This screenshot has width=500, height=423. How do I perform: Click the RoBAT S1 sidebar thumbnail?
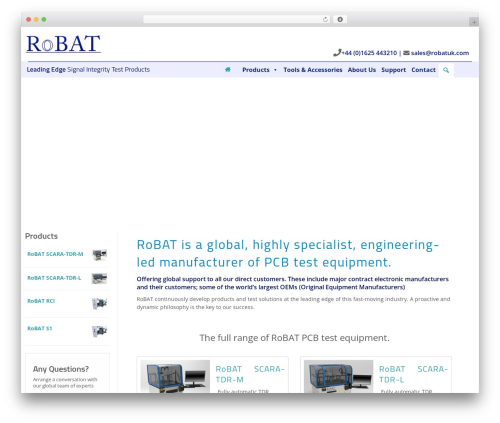pyautogui.click(x=100, y=331)
